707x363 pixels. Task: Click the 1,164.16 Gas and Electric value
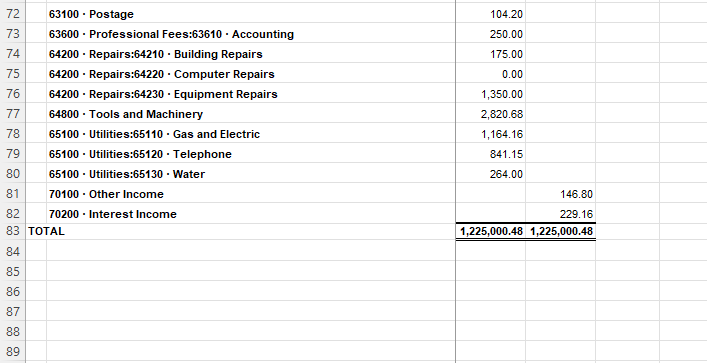coord(502,134)
